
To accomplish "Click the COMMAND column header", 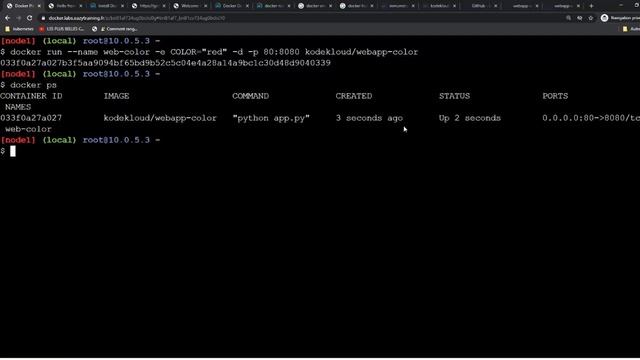I will tap(251, 96).
